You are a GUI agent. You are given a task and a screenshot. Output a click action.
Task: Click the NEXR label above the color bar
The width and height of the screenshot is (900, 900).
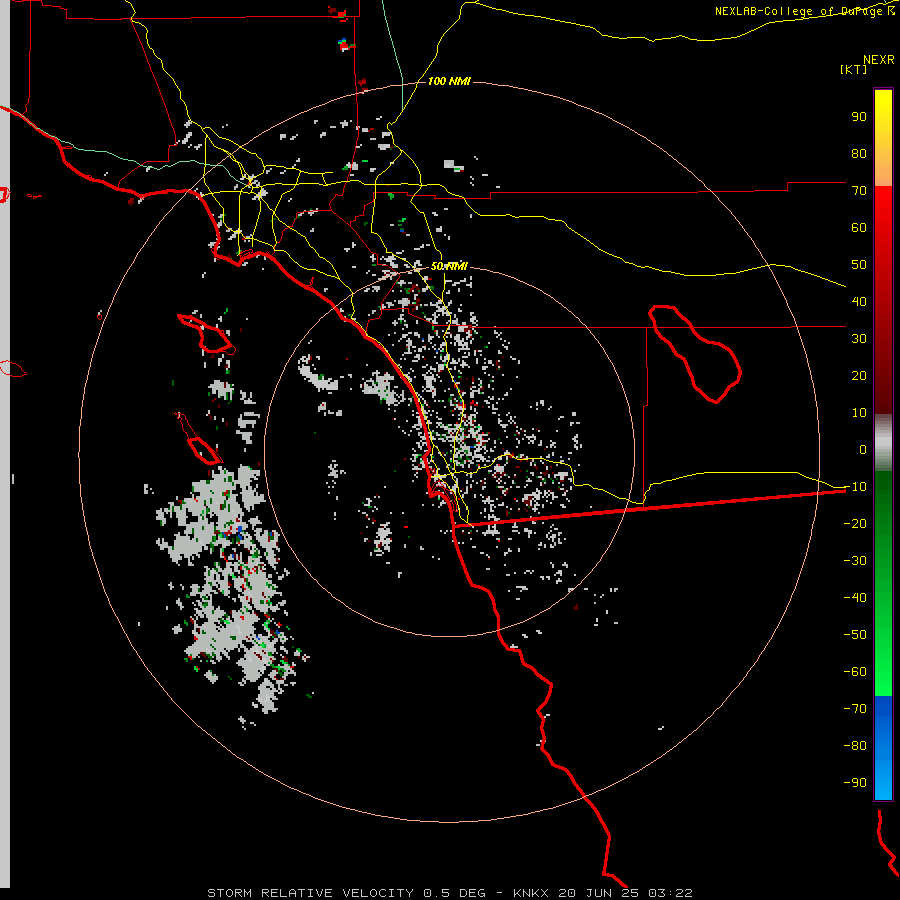[879, 60]
